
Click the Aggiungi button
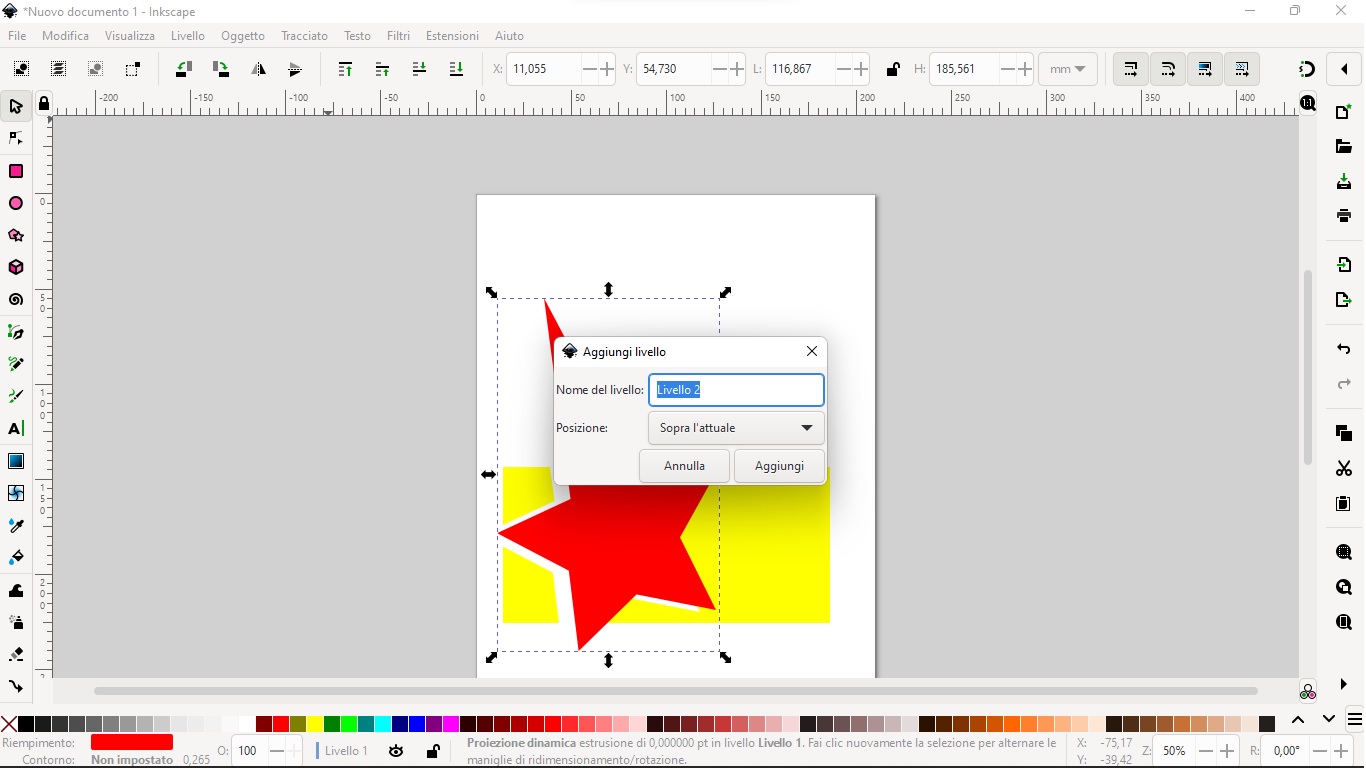pos(779,466)
